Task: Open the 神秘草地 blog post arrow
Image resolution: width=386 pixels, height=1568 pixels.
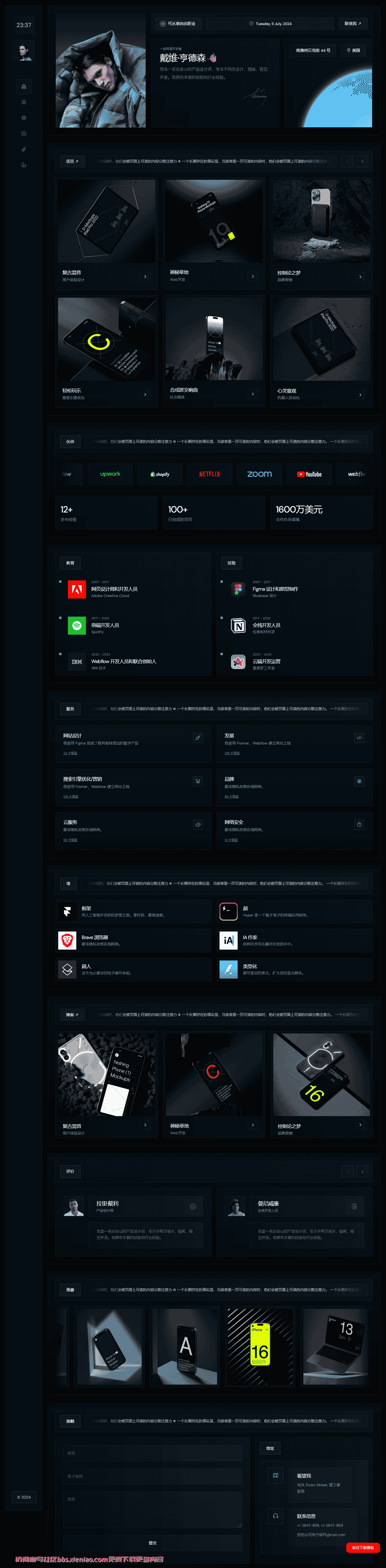Action: [253, 1125]
